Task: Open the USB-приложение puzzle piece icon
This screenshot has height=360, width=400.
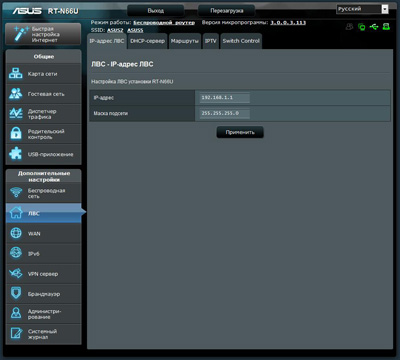Action: pos(16,154)
